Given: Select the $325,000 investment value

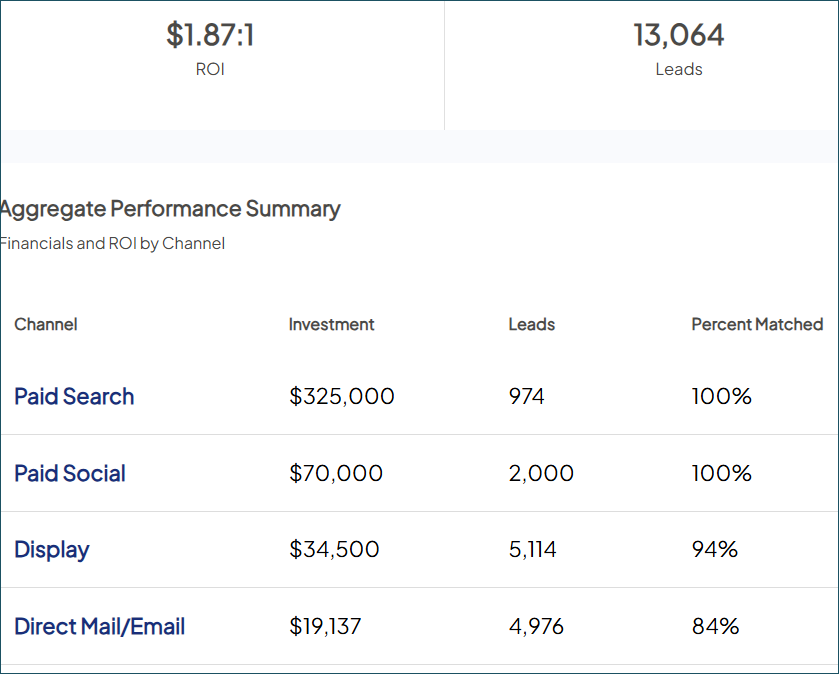Looking at the screenshot, I should click(339, 396).
